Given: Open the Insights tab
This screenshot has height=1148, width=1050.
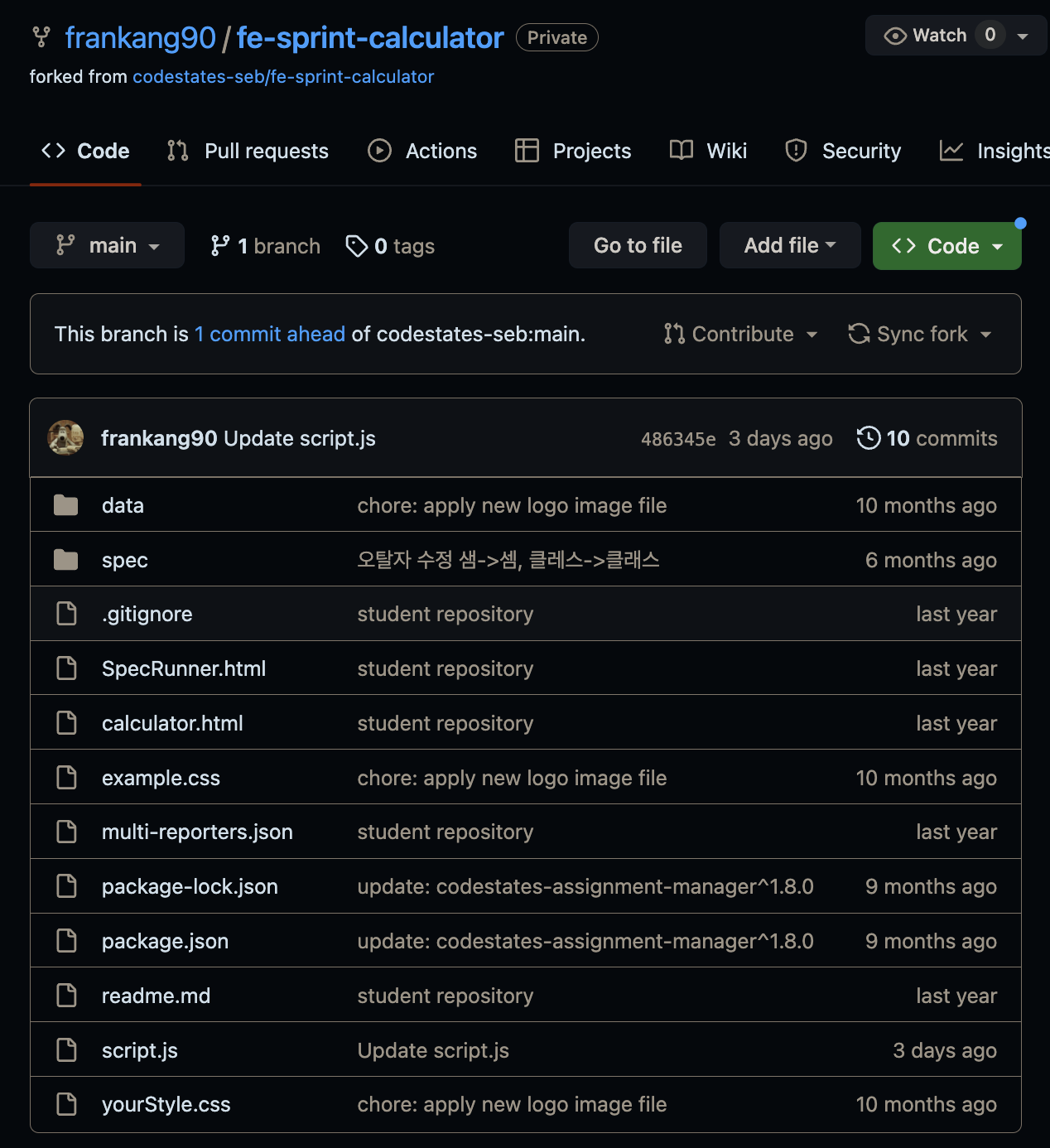Looking at the screenshot, I should click(995, 151).
